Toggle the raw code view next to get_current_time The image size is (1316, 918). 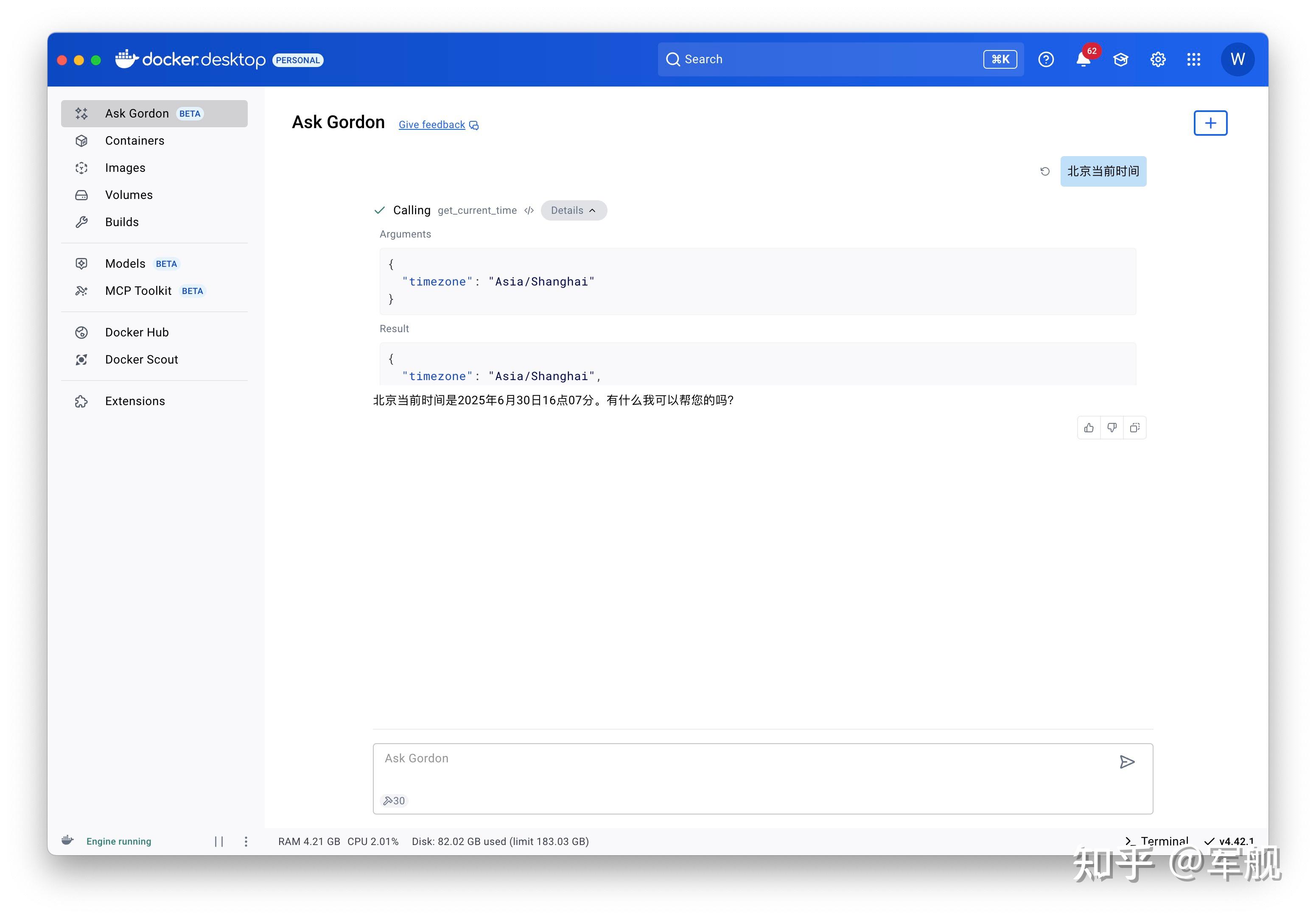point(529,210)
